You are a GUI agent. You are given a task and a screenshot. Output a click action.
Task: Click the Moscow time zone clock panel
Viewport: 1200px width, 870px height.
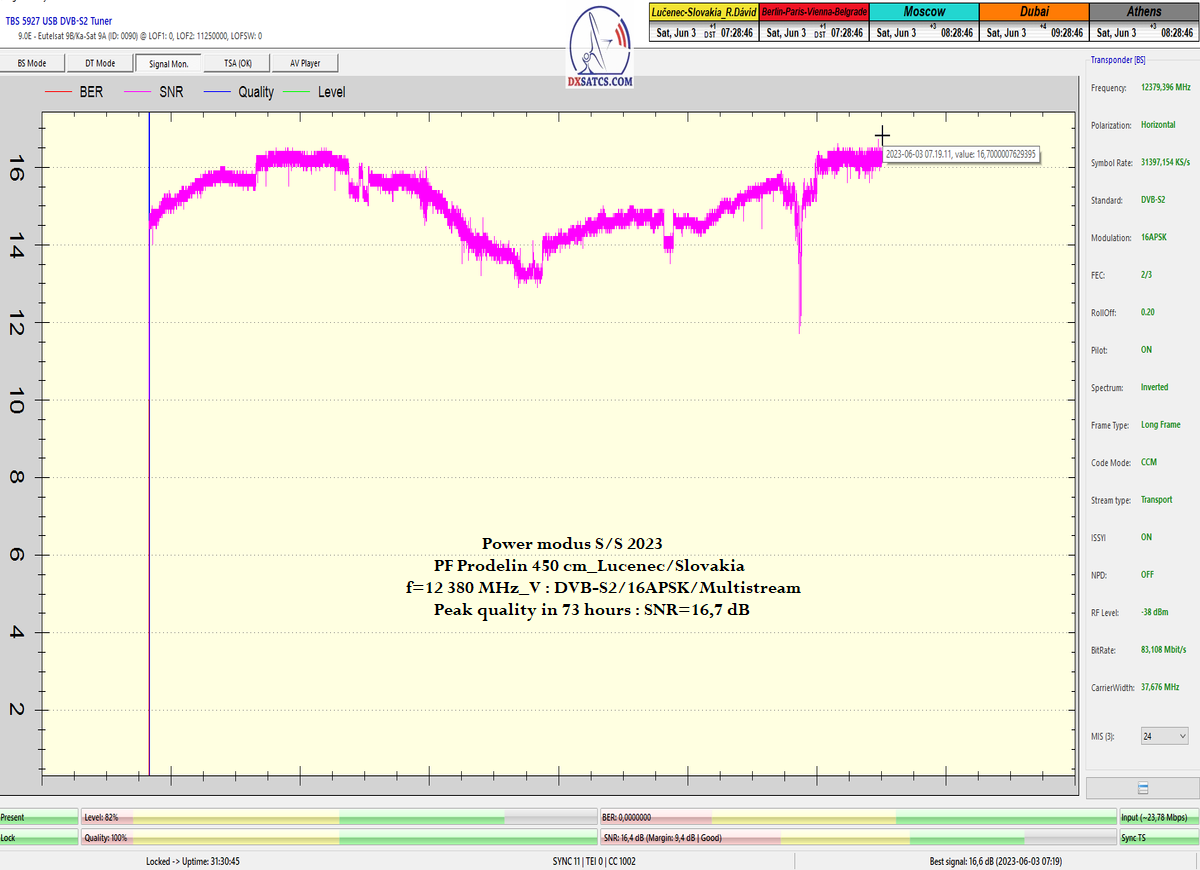coord(924,22)
